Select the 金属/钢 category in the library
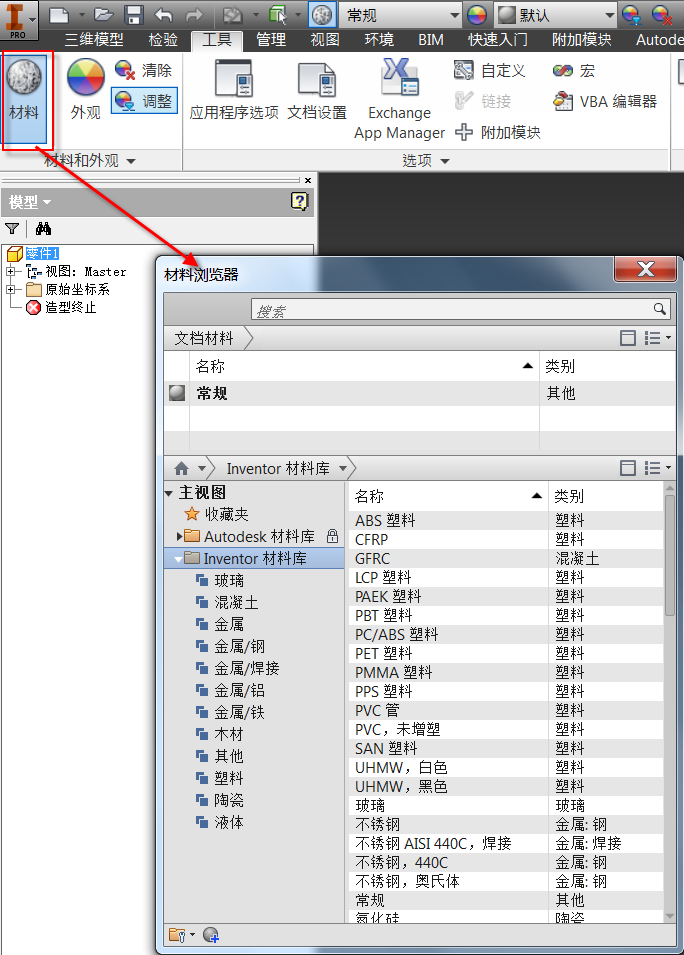This screenshot has width=684, height=955. pyautogui.click(x=240, y=646)
